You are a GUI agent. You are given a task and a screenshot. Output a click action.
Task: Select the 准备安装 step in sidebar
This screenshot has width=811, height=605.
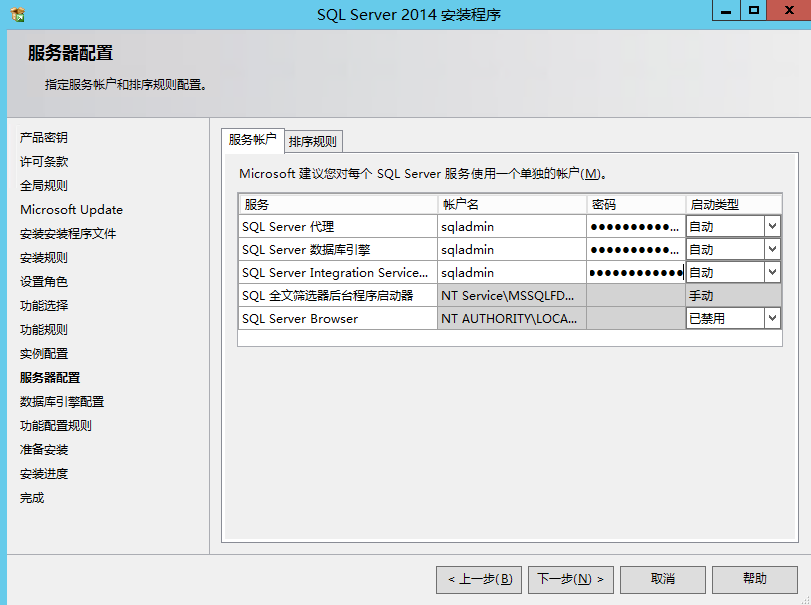44,450
